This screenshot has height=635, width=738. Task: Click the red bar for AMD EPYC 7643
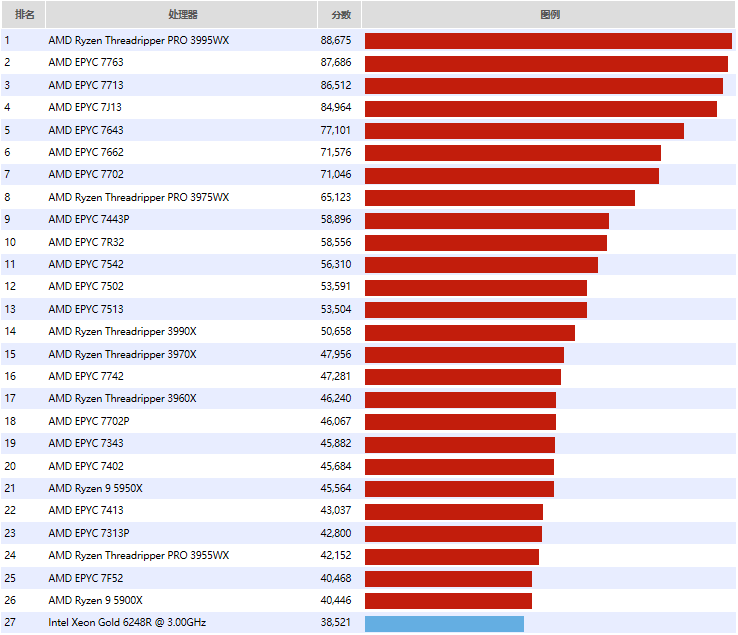point(524,131)
